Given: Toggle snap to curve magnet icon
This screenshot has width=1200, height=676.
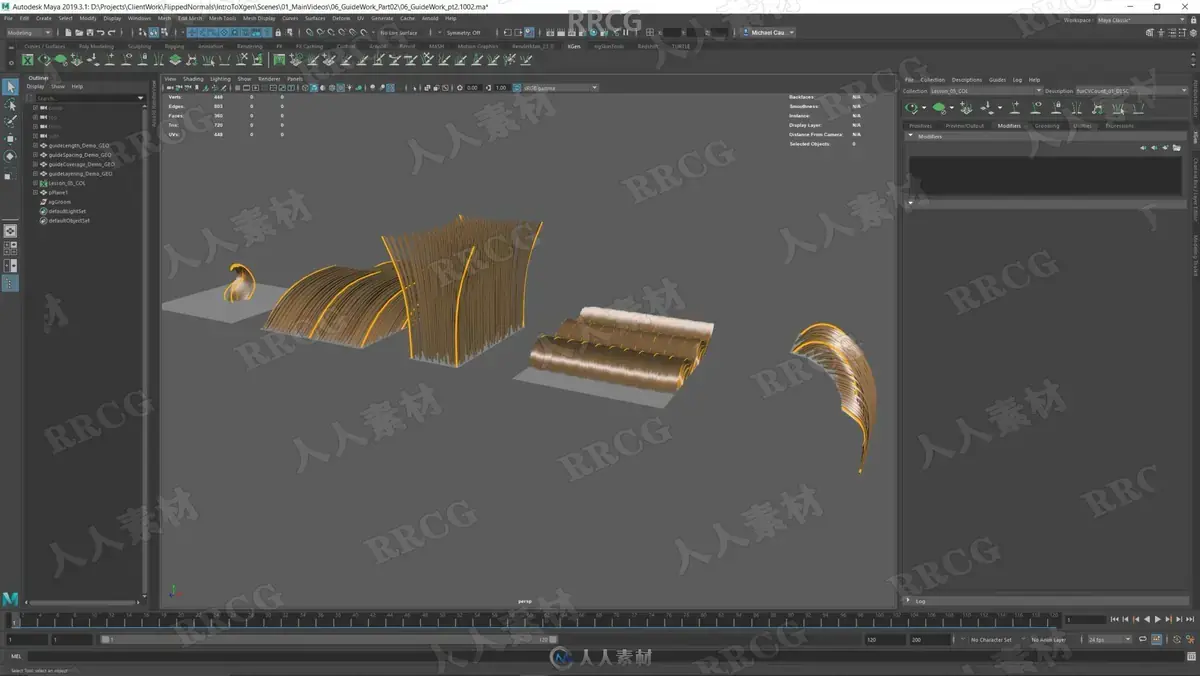Looking at the screenshot, I should 320,32.
